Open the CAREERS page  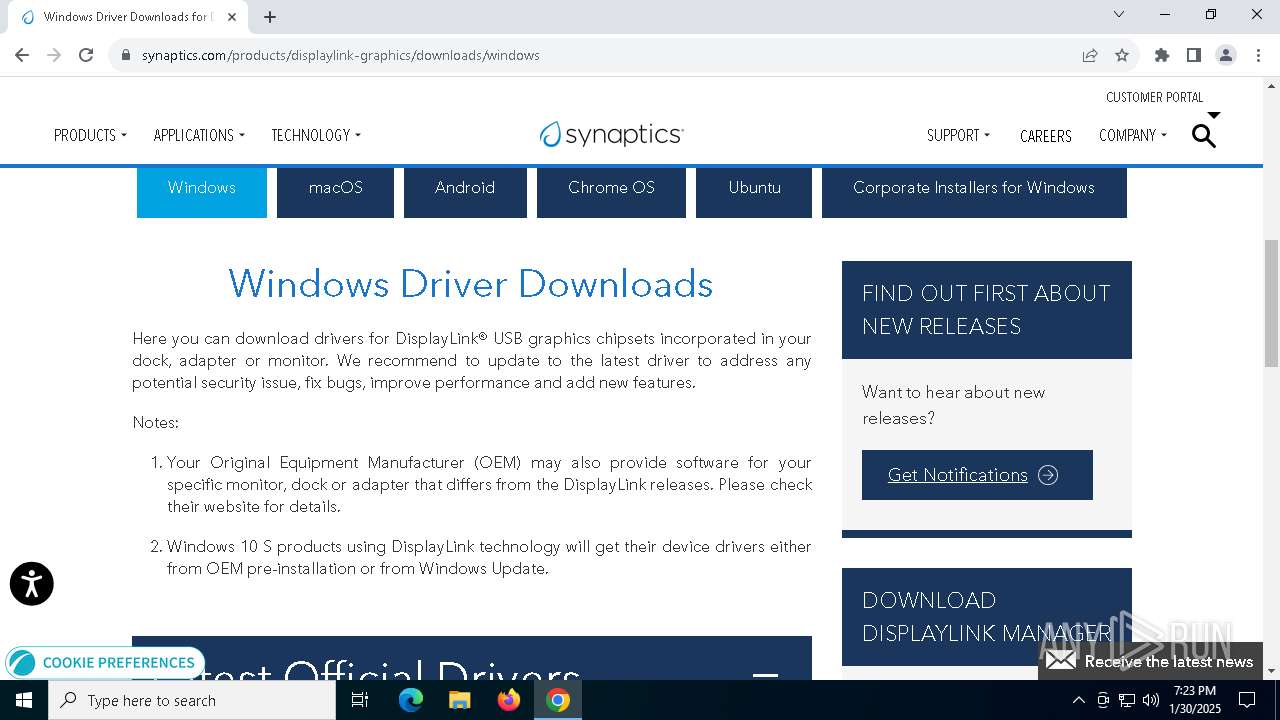(x=1046, y=136)
